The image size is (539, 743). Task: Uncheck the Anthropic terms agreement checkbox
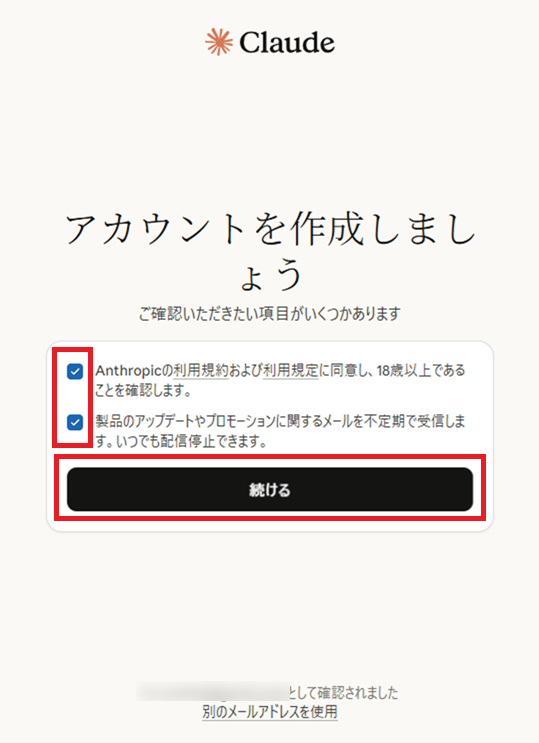tap(75, 372)
